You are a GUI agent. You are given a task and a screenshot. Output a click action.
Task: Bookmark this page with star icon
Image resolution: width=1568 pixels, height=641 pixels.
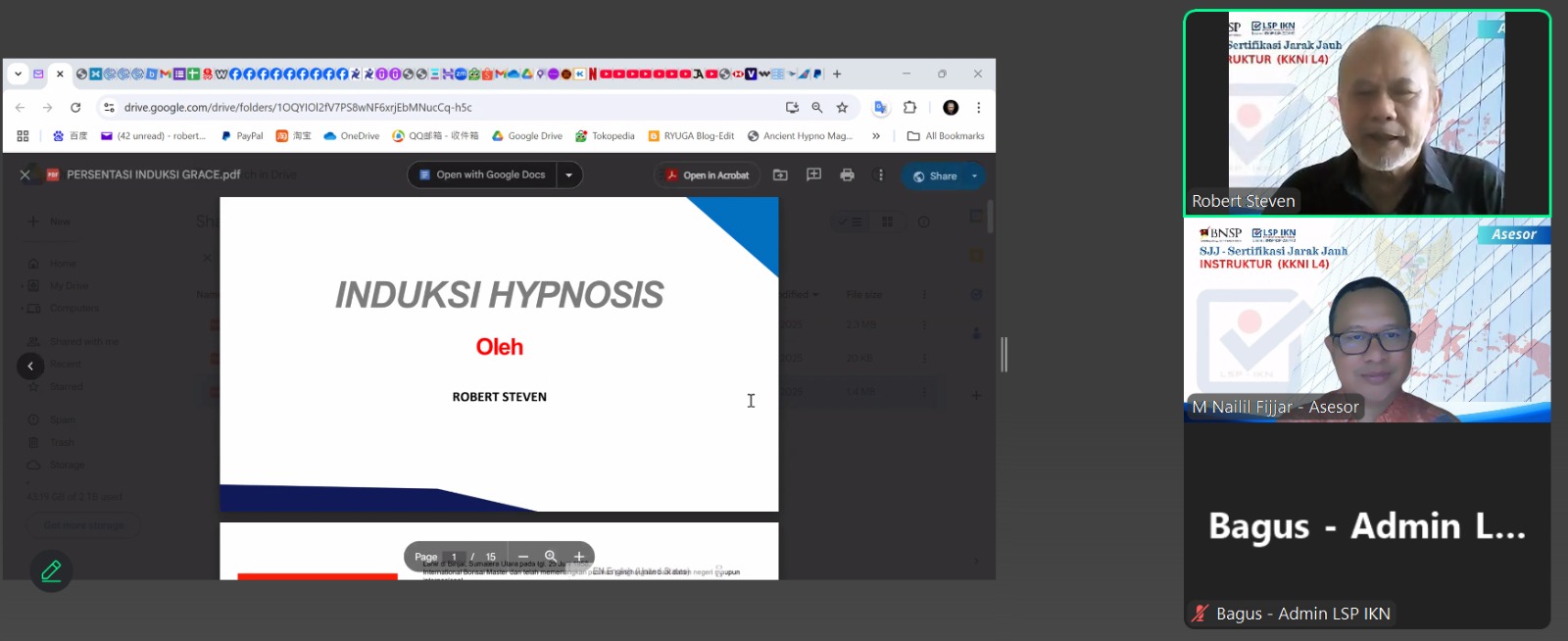(x=842, y=107)
